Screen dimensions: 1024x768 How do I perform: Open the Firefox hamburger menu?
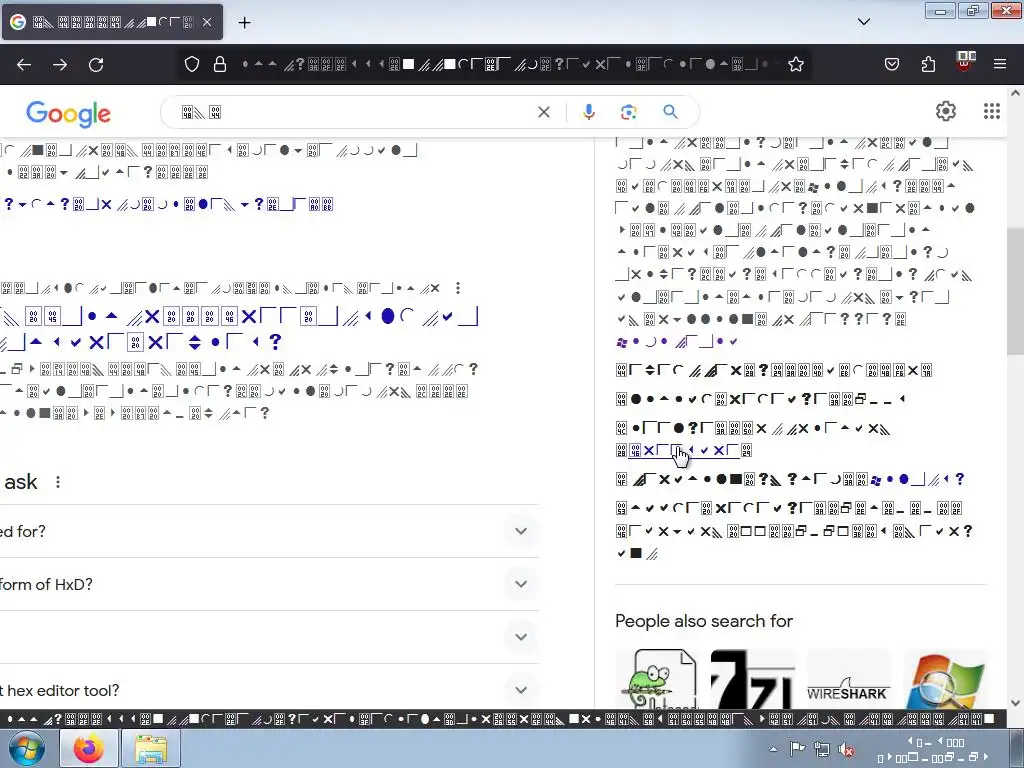(1000, 64)
